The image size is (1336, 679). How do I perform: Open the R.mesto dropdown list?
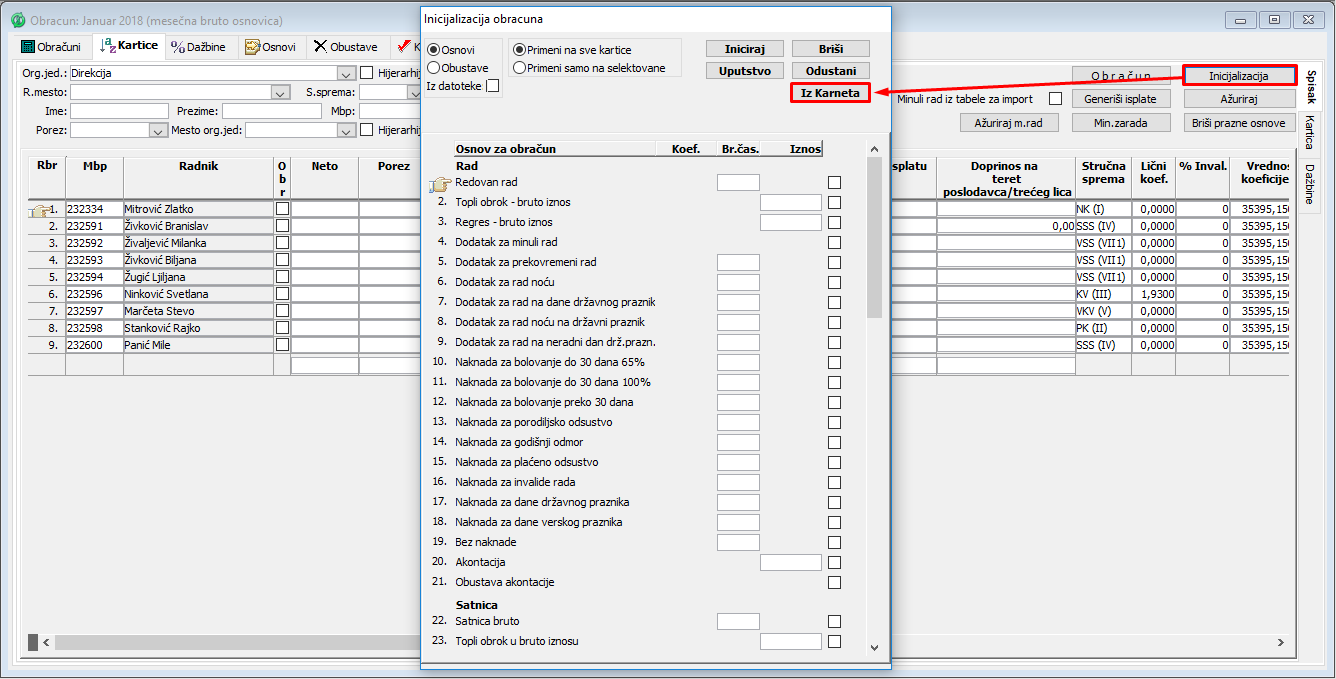(280, 92)
